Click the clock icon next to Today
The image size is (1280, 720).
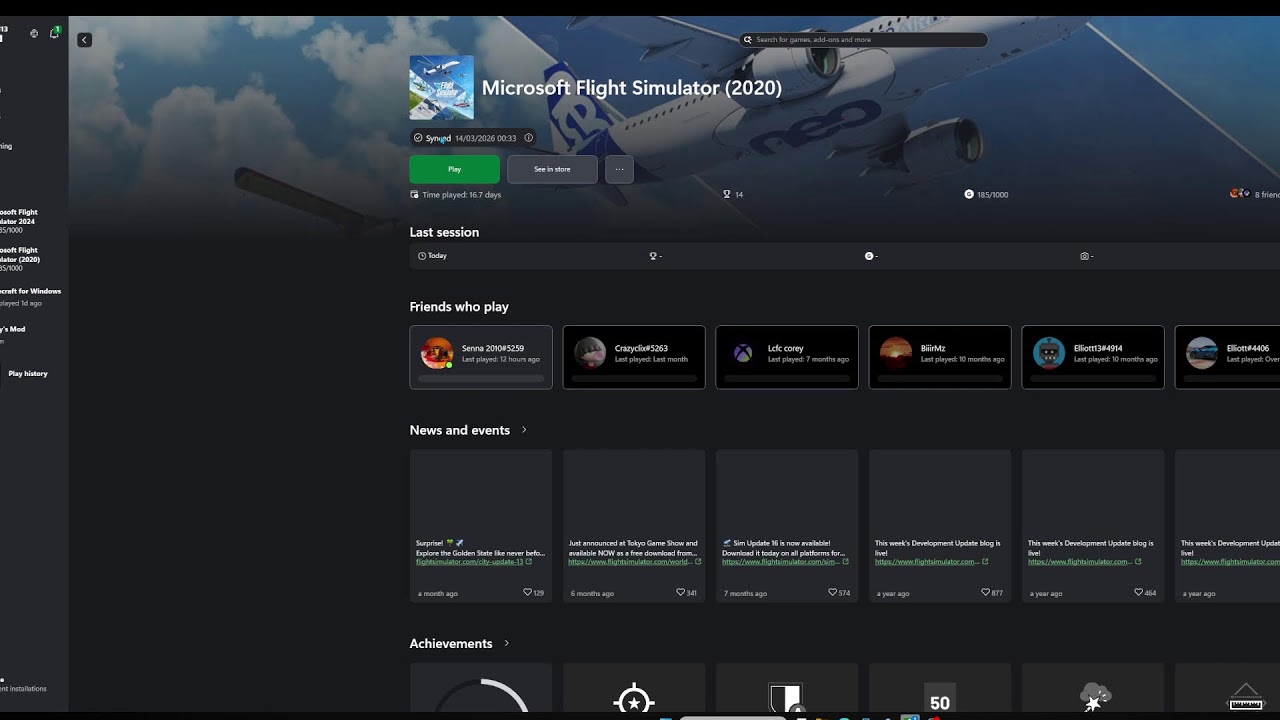[x=422, y=256]
